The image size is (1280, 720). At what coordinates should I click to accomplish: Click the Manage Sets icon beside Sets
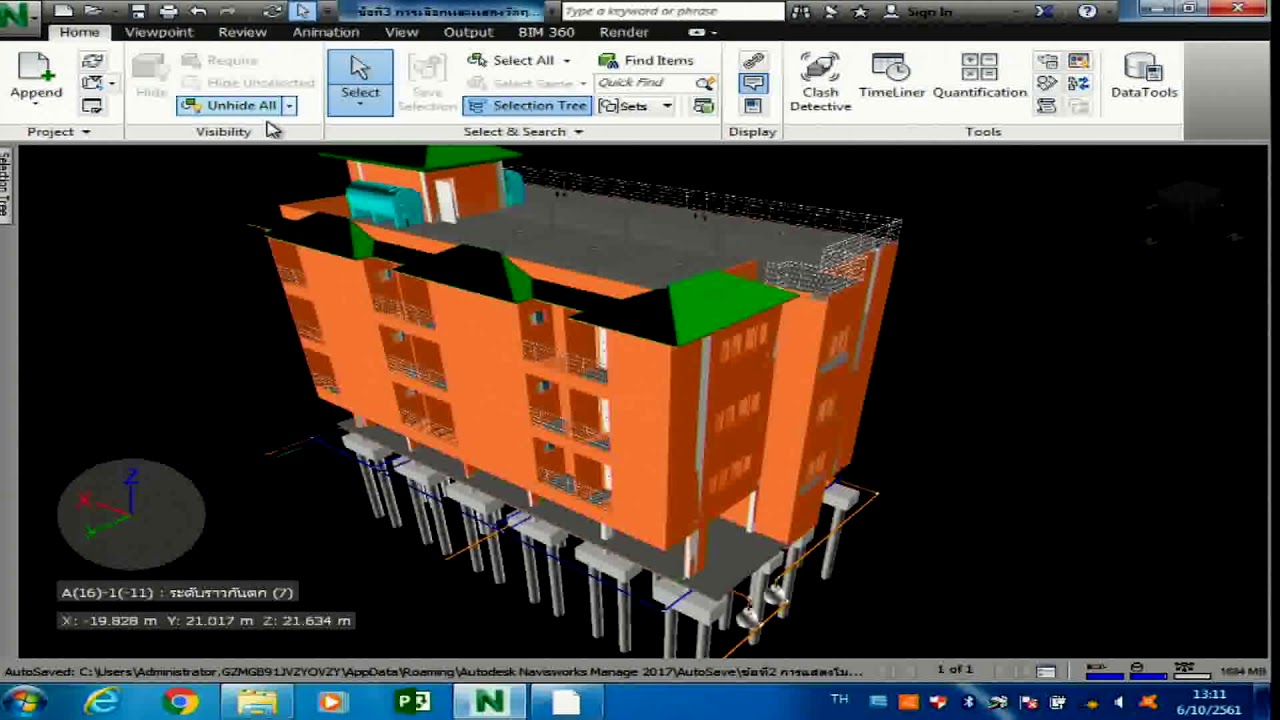tap(704, 105)
